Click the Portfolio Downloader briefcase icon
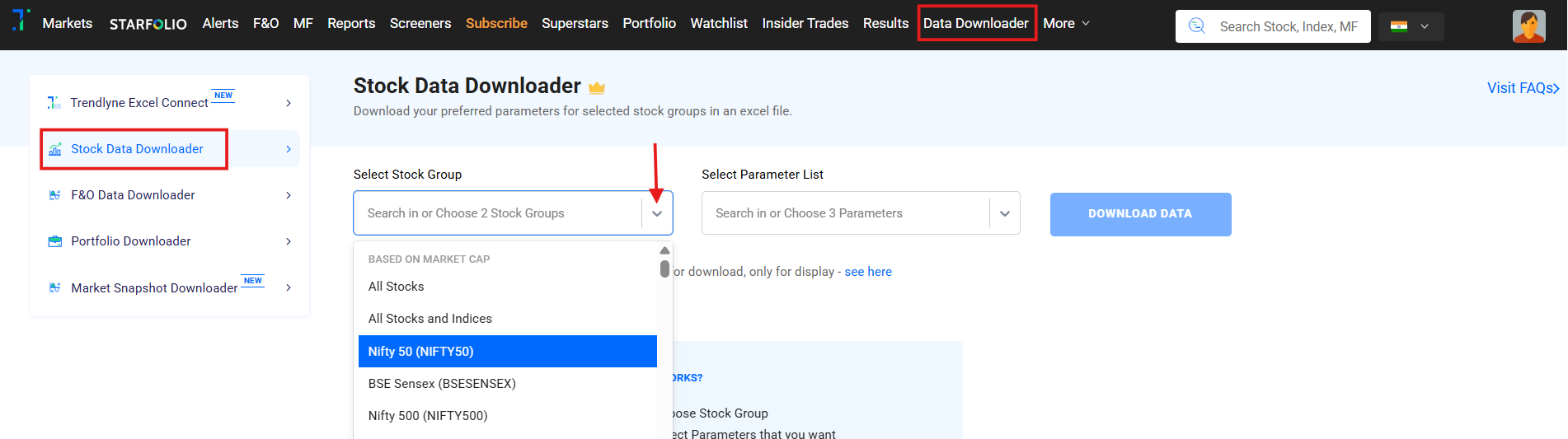This screenshot has height=439, width=1568. coord(55,241)
